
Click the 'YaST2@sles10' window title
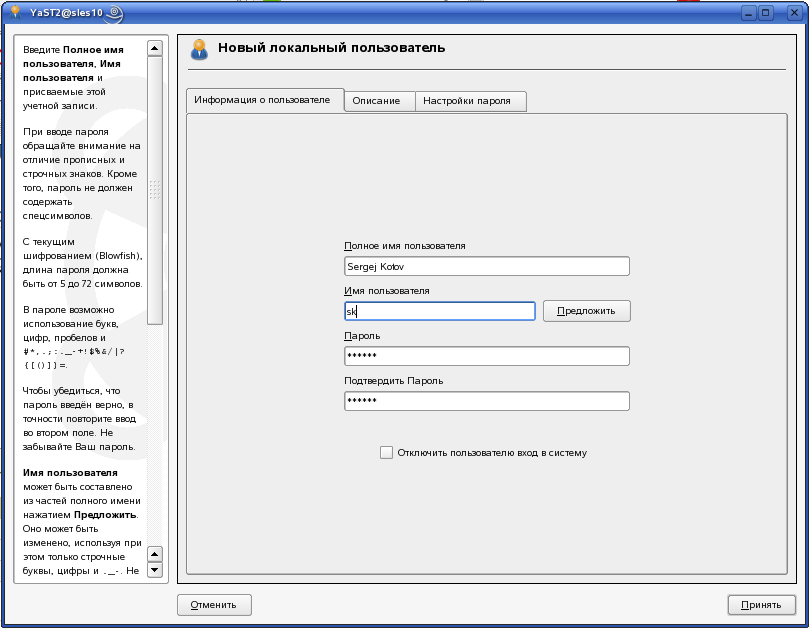(x=66, y=13)
